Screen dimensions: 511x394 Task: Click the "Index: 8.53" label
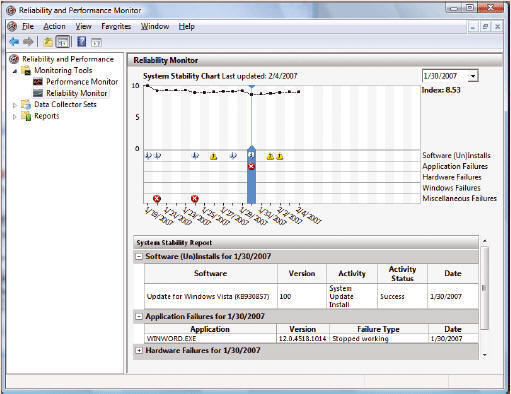coord(441,90)
